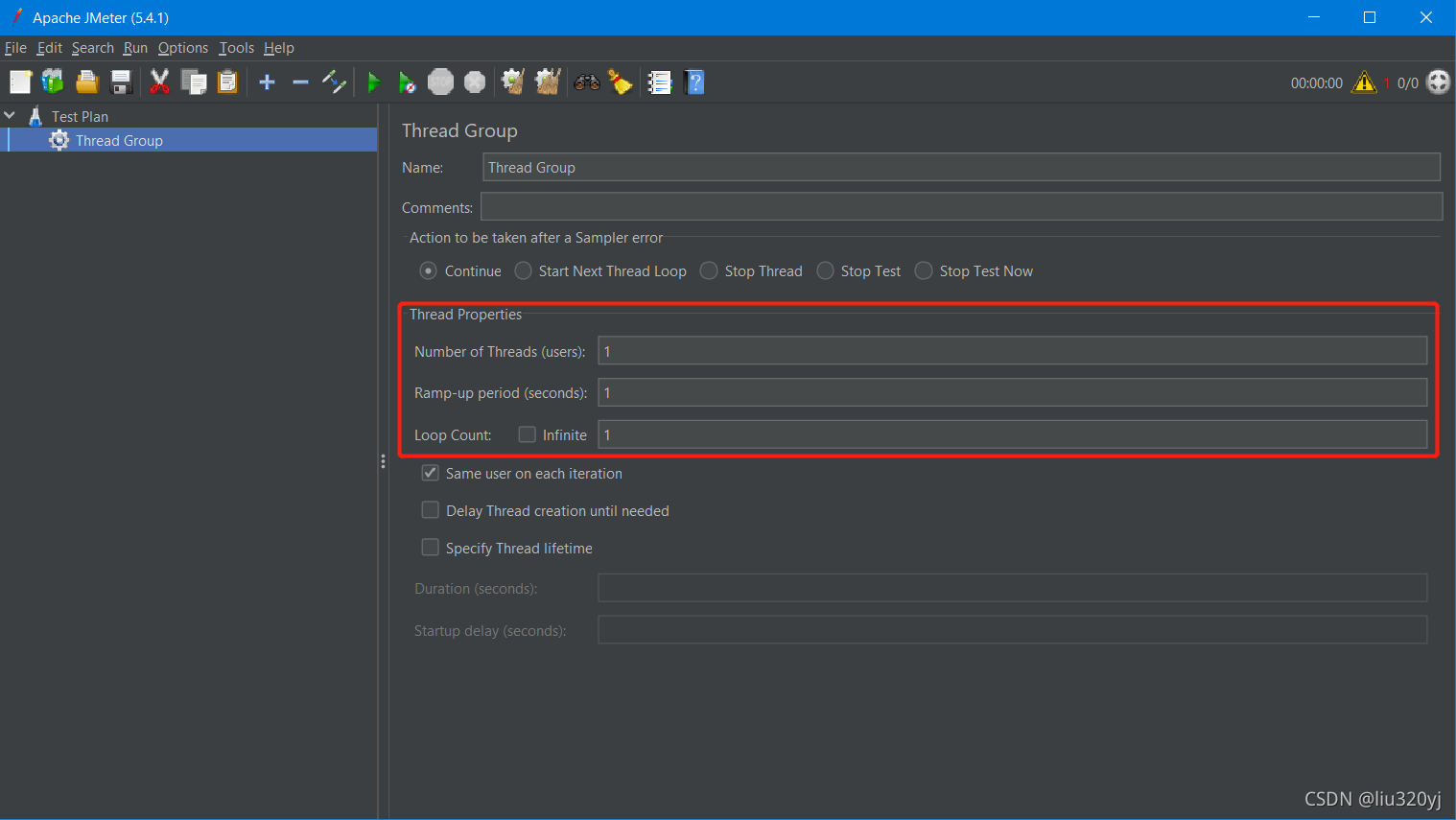The height and width of the screenshot is (820, 1456).
Task: Click the 00:00:00 elapsed time display
Action: [1317, 83]
